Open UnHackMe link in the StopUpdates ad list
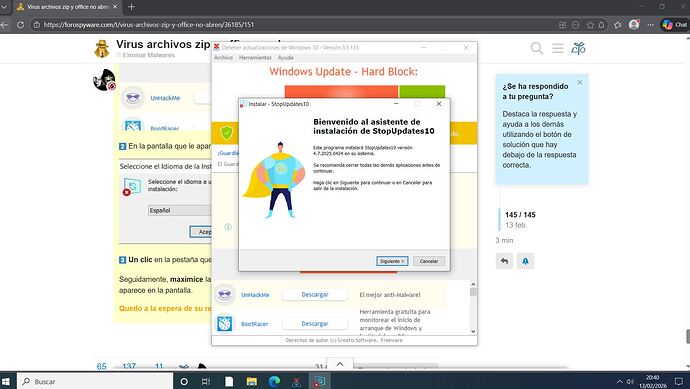The width and height of the screenshot is (690, 389). [255, 295]
